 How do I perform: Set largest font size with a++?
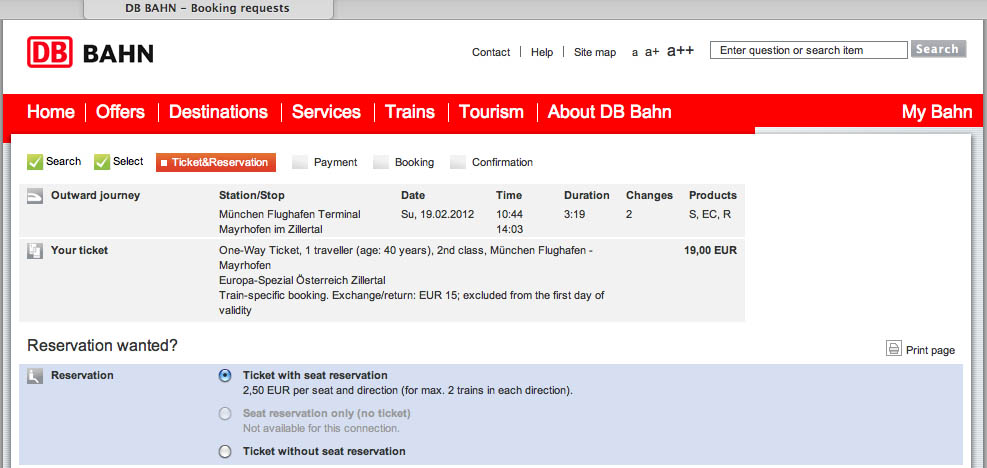680,51
